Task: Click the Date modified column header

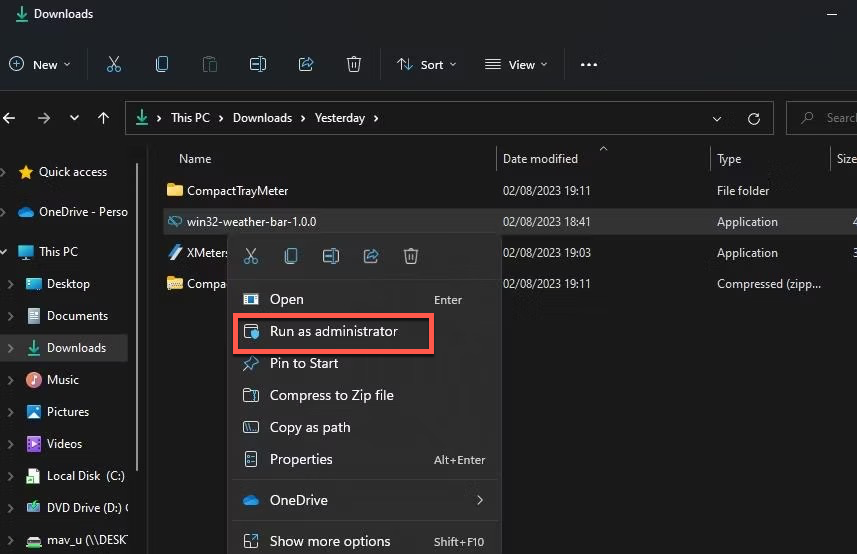Action: tap(540, 159)
